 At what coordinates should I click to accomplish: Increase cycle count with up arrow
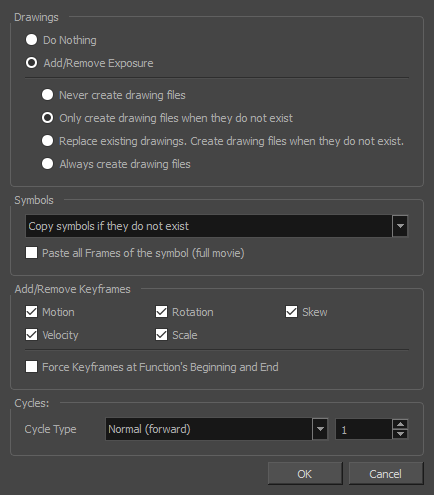(400, 424)
